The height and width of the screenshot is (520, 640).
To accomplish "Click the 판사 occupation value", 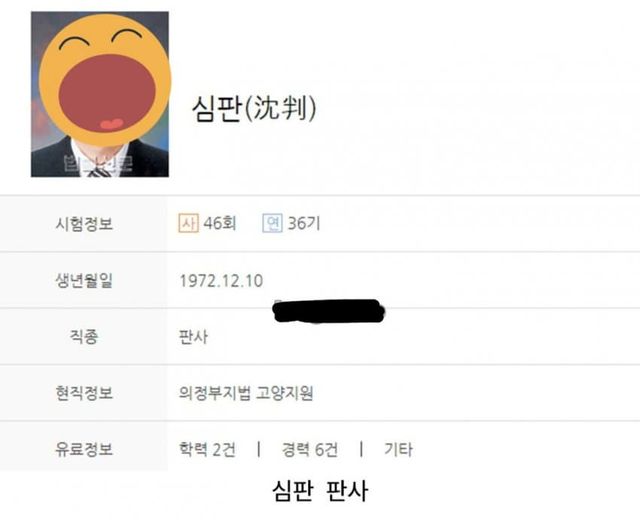I will (193, 337).
